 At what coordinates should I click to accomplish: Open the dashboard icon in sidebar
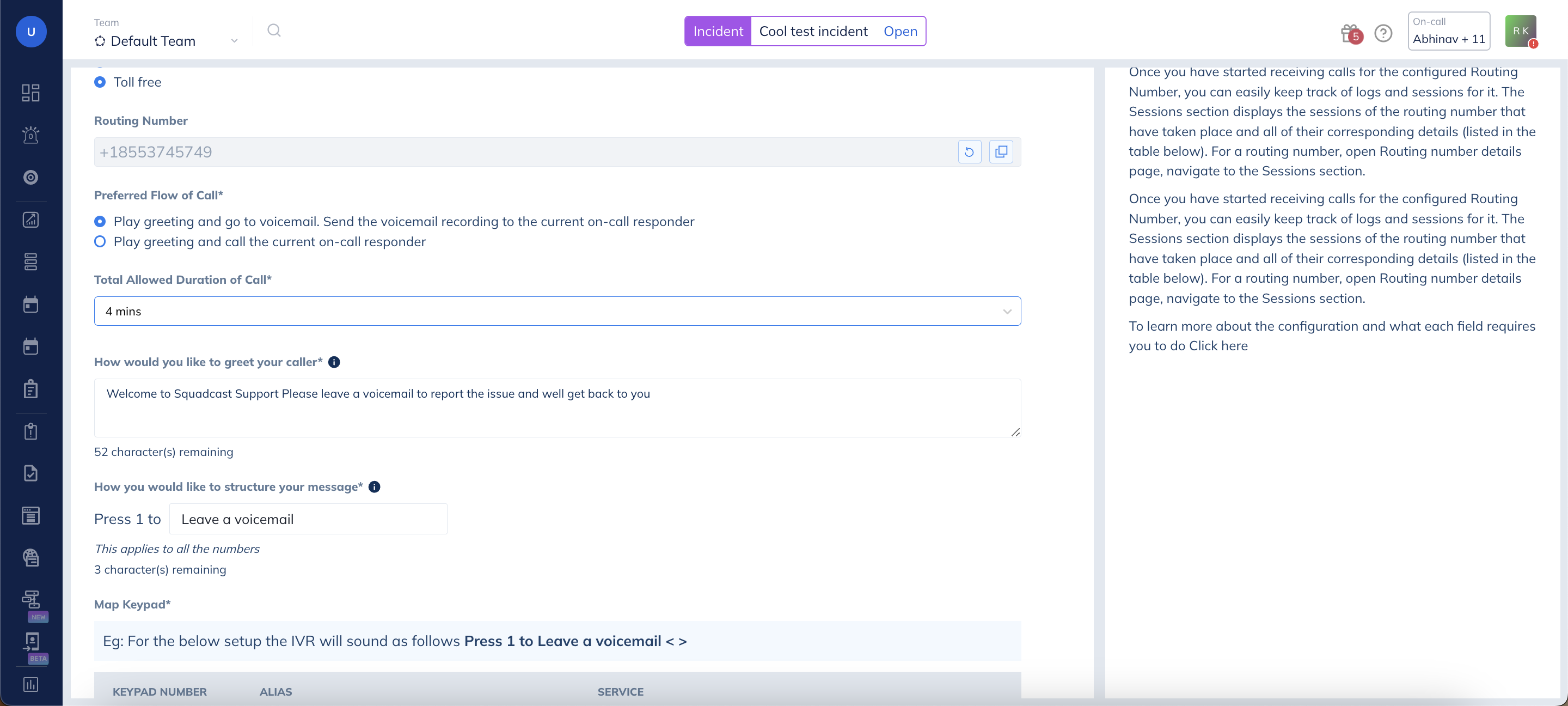tap(30, 93)
